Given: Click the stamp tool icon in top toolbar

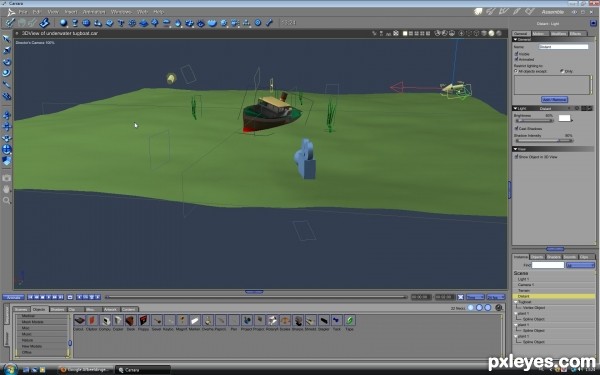Looking at the screenshot, I should (44, 23).
